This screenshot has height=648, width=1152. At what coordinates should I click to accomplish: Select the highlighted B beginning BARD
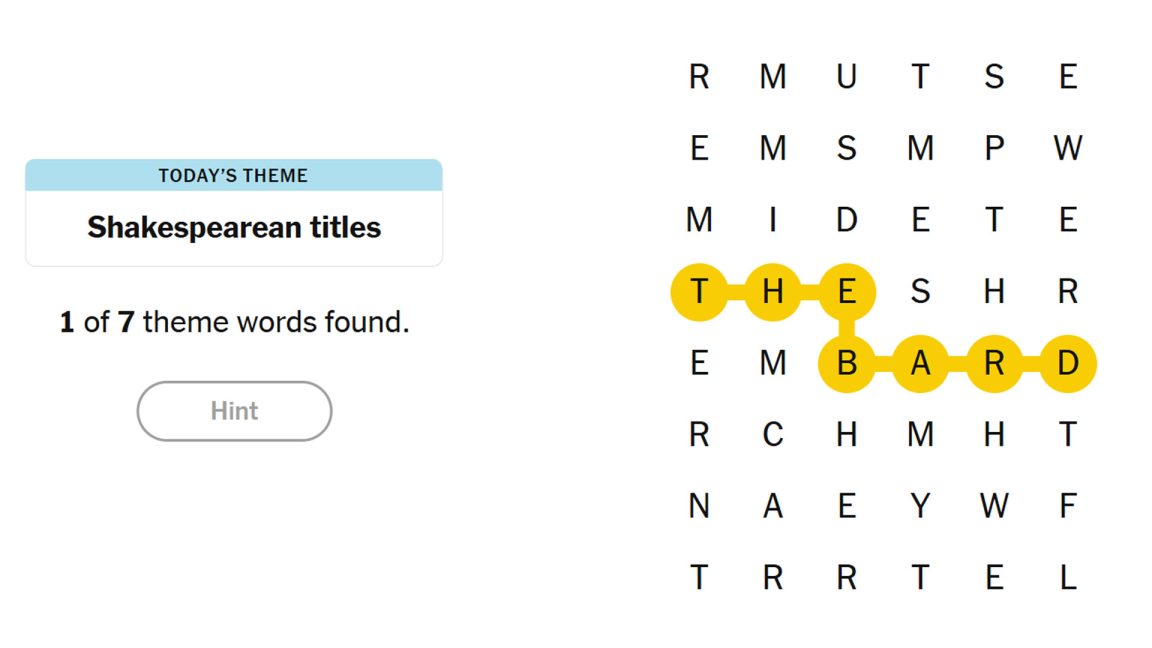click(847, 364)
